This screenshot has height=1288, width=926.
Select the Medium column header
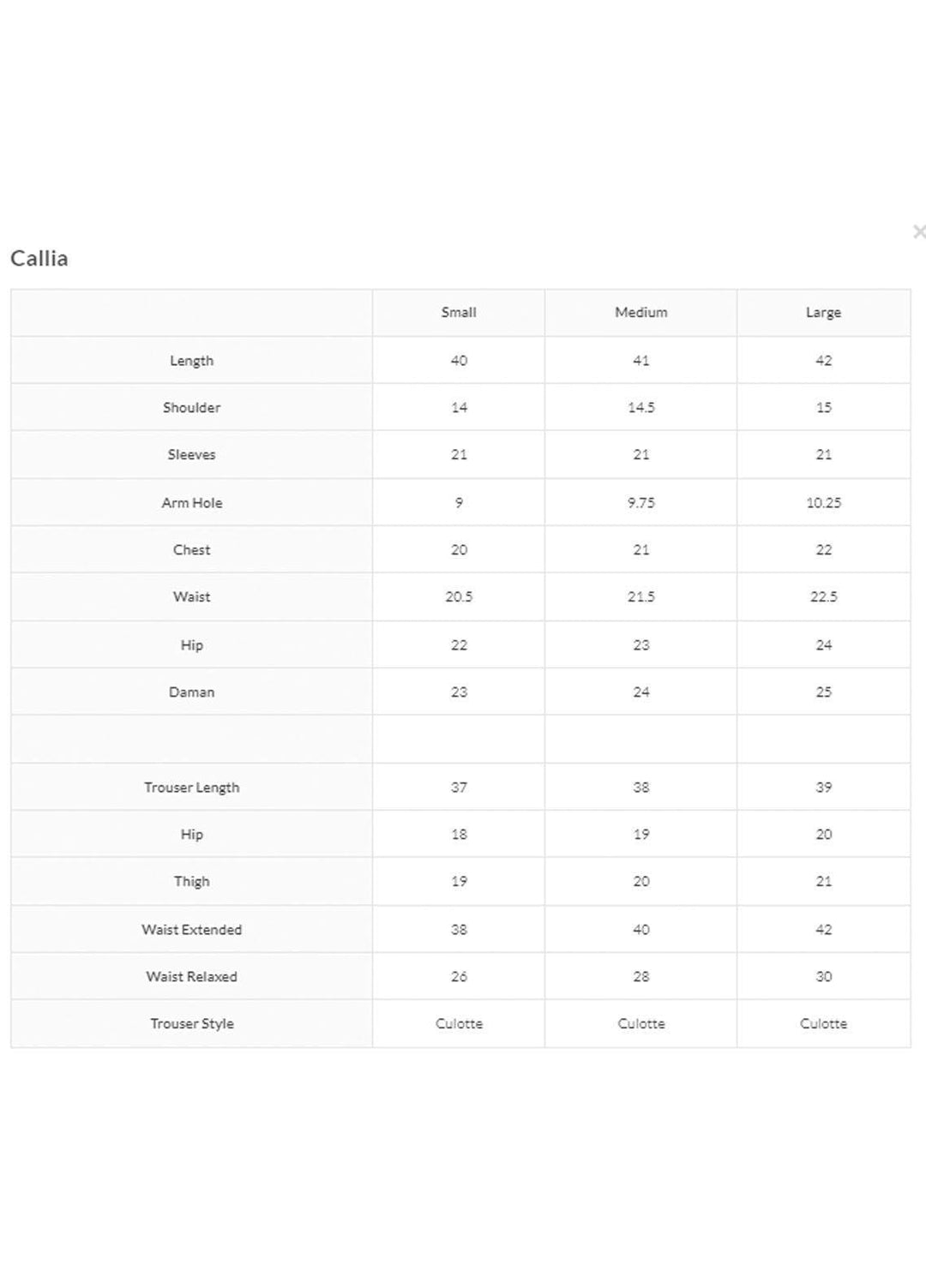tap(640, 313)
